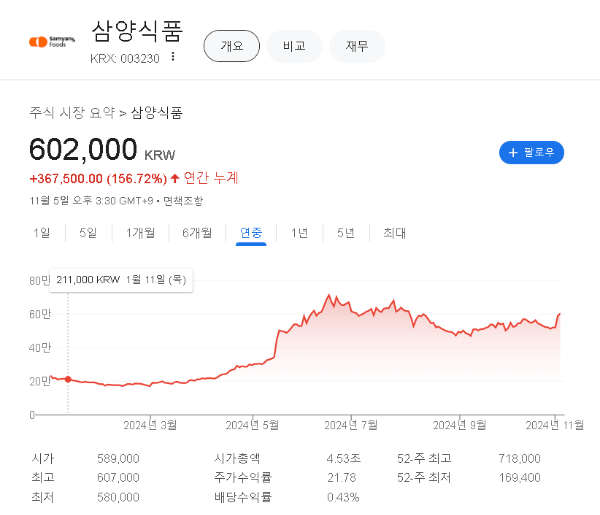Click the 배당수익률 label
This screenshot has width=600, height=515.
tap(243, 497)
